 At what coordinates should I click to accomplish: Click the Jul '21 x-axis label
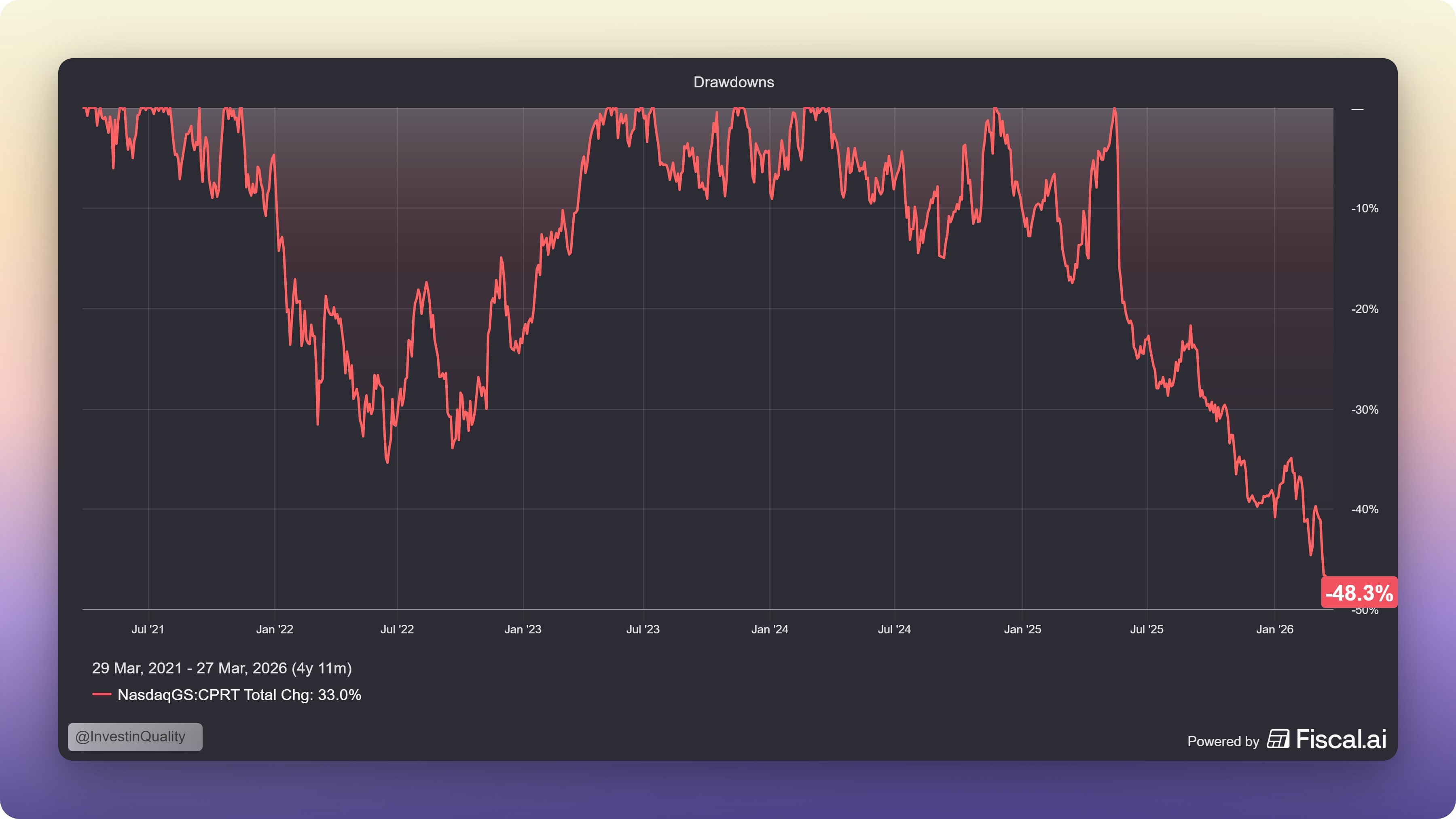(148, 629)
